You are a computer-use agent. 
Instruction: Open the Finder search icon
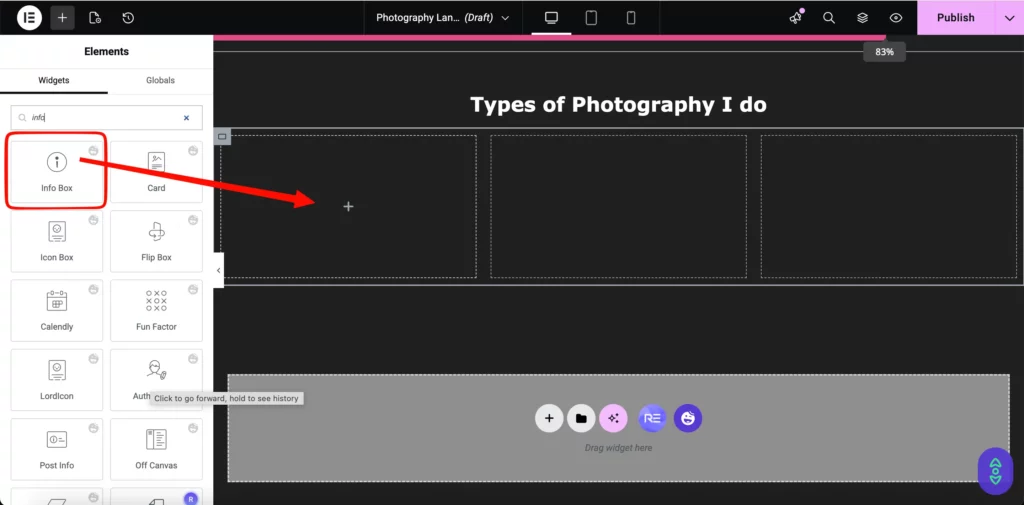pos(829,18)
